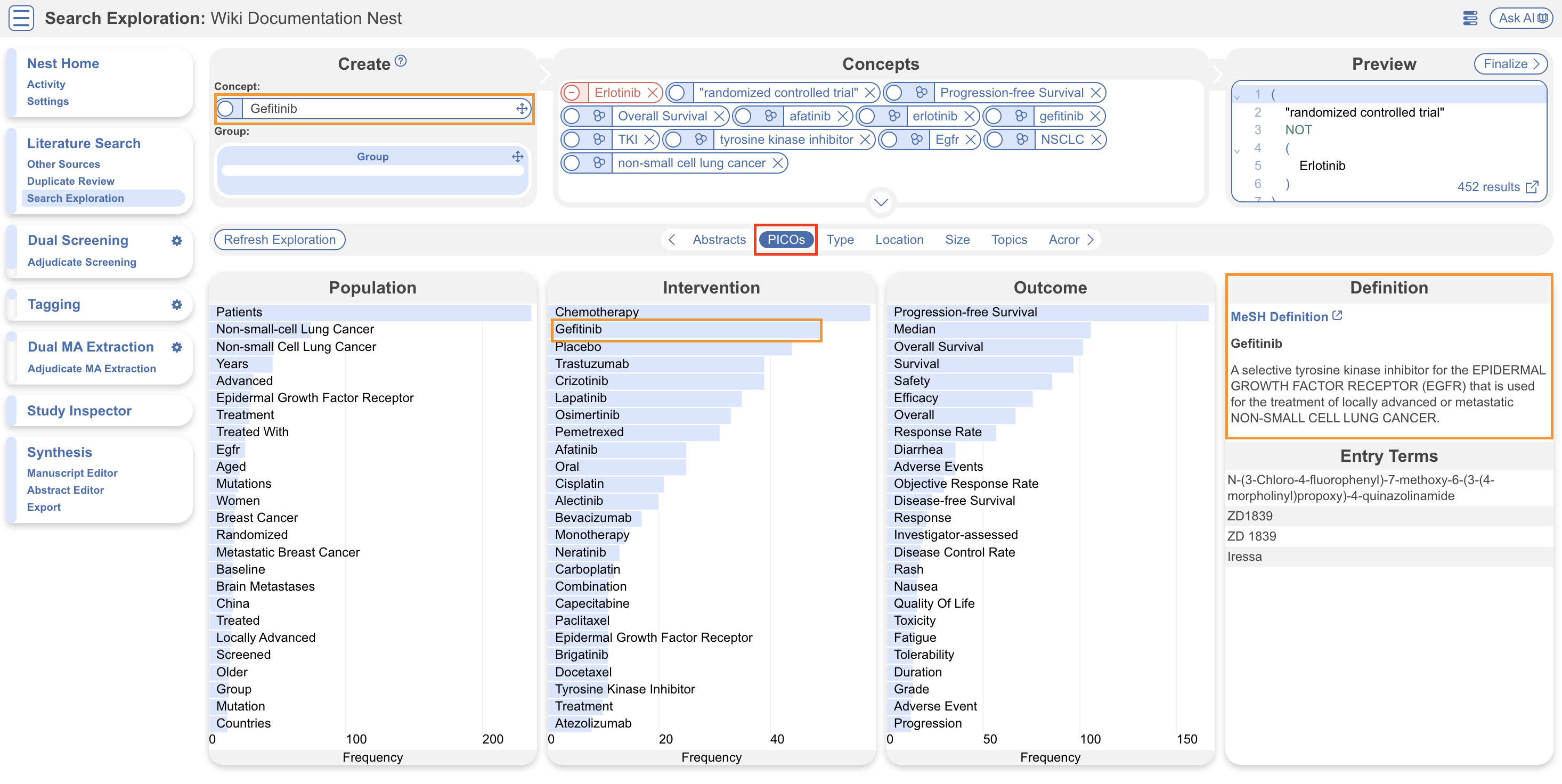Open the Tagging settings gear icon
1562x784 pixels.
176,304
